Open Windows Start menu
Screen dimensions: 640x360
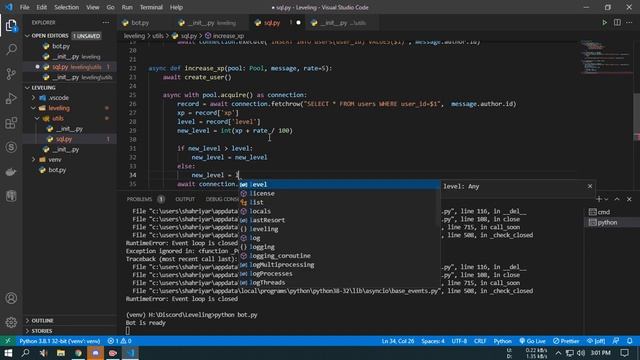(x=8, y=353)
